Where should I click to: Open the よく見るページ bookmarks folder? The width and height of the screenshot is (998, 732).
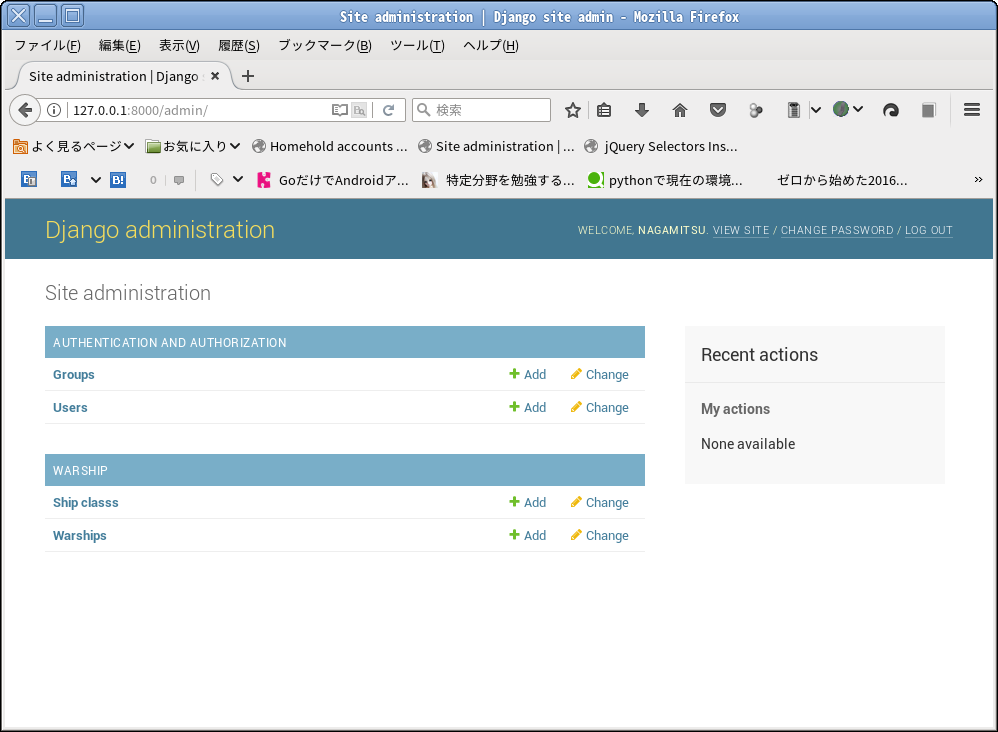click(74, 146)
